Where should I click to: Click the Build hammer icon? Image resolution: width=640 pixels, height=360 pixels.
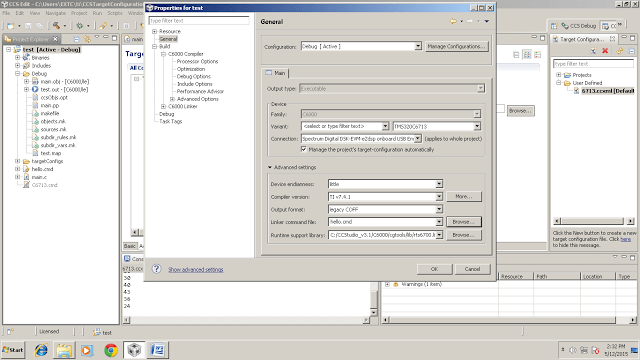[56, 26]
